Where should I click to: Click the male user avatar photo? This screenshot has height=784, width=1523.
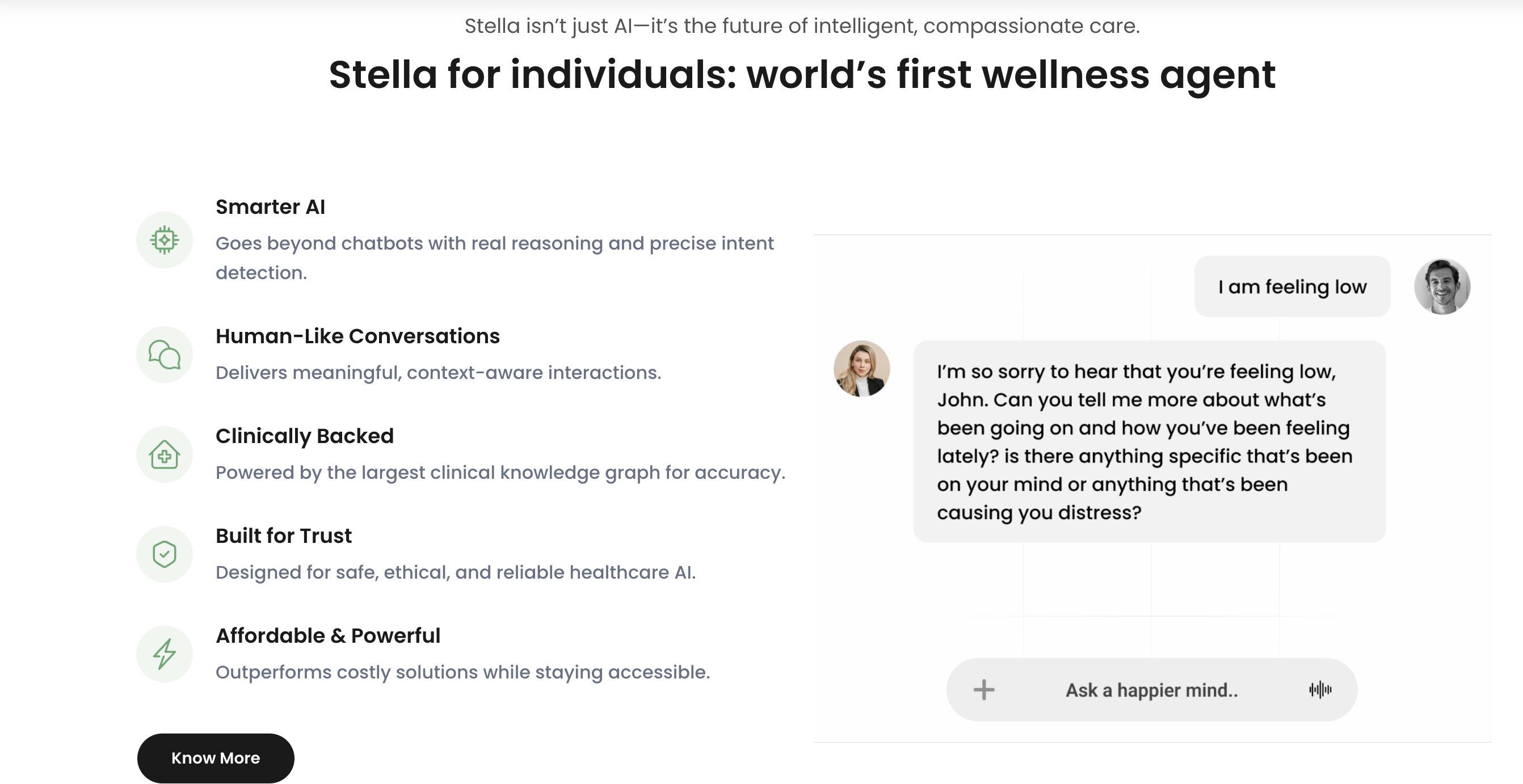click(x=1441, y=286)
